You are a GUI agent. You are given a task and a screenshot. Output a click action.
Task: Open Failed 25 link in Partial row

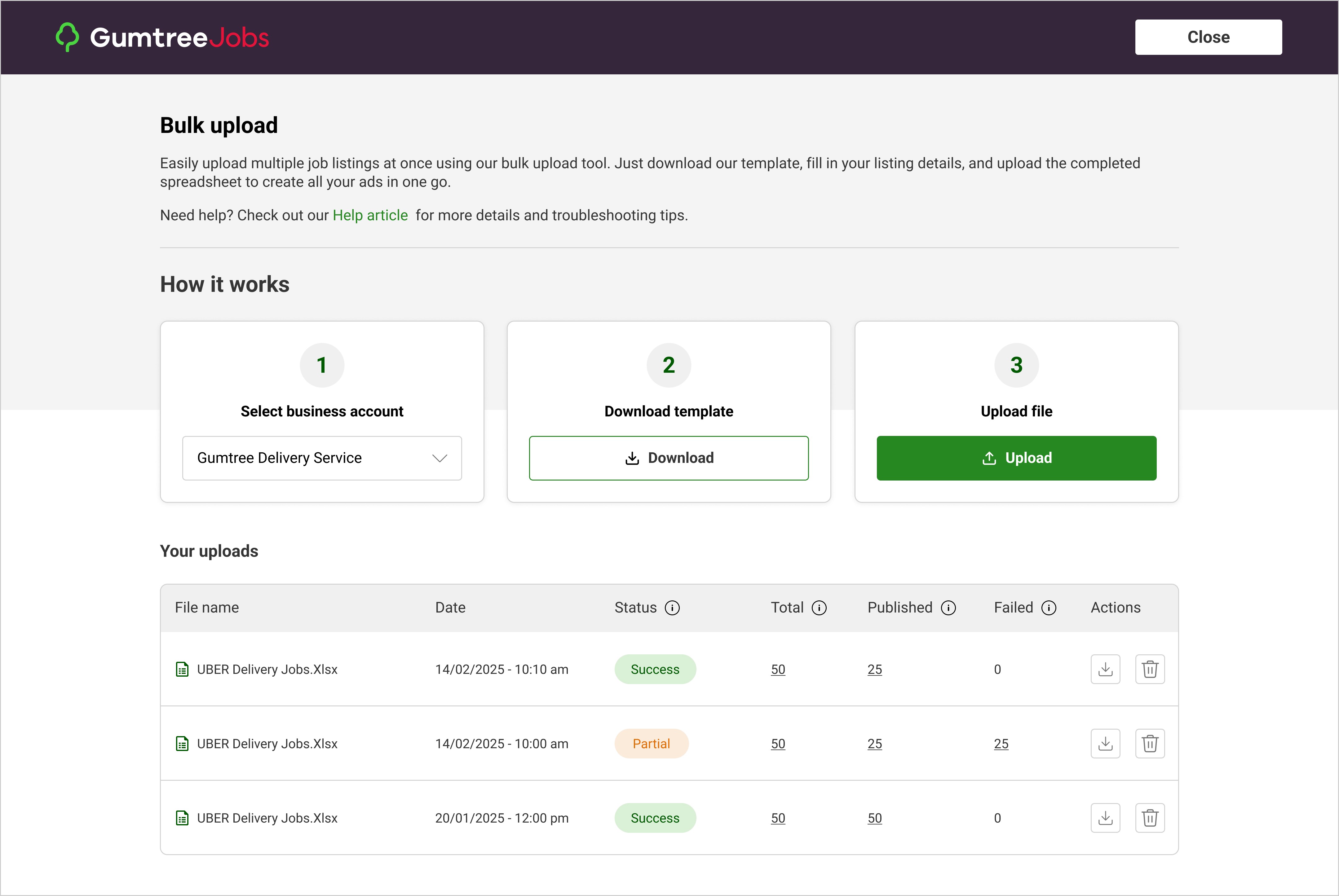(x=1001, y=744)
